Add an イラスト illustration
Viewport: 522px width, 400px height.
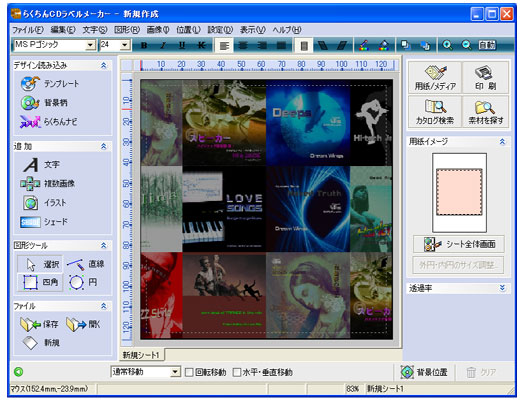tap(44, 202)
